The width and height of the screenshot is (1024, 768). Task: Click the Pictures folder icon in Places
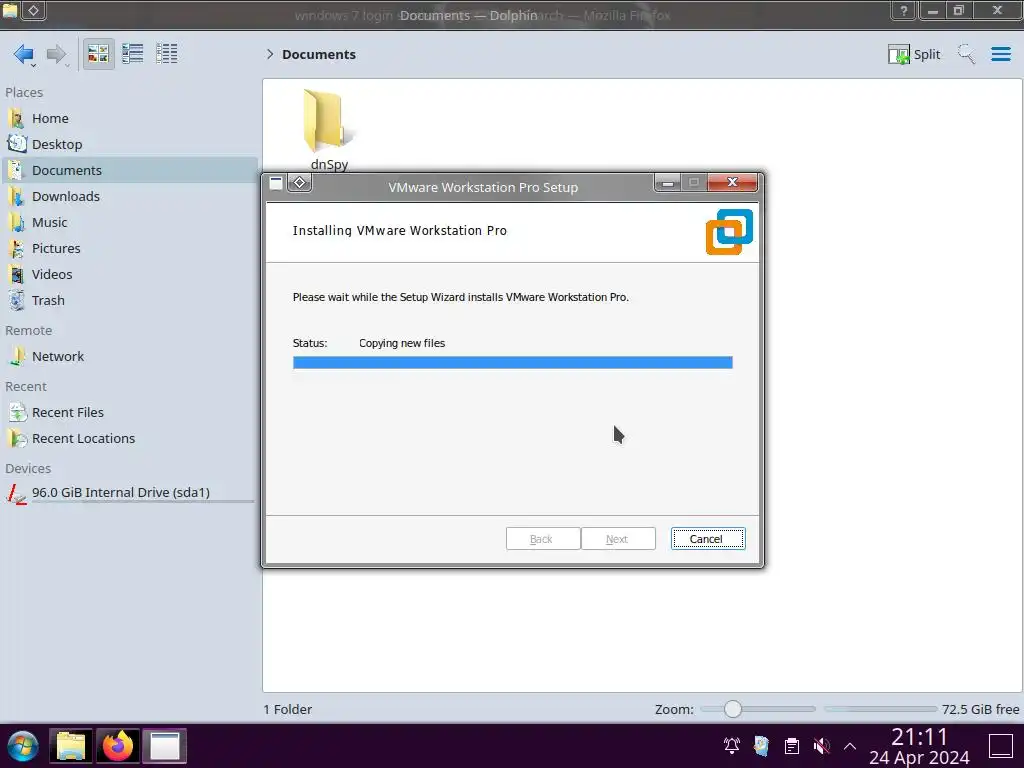coord(16,249)
